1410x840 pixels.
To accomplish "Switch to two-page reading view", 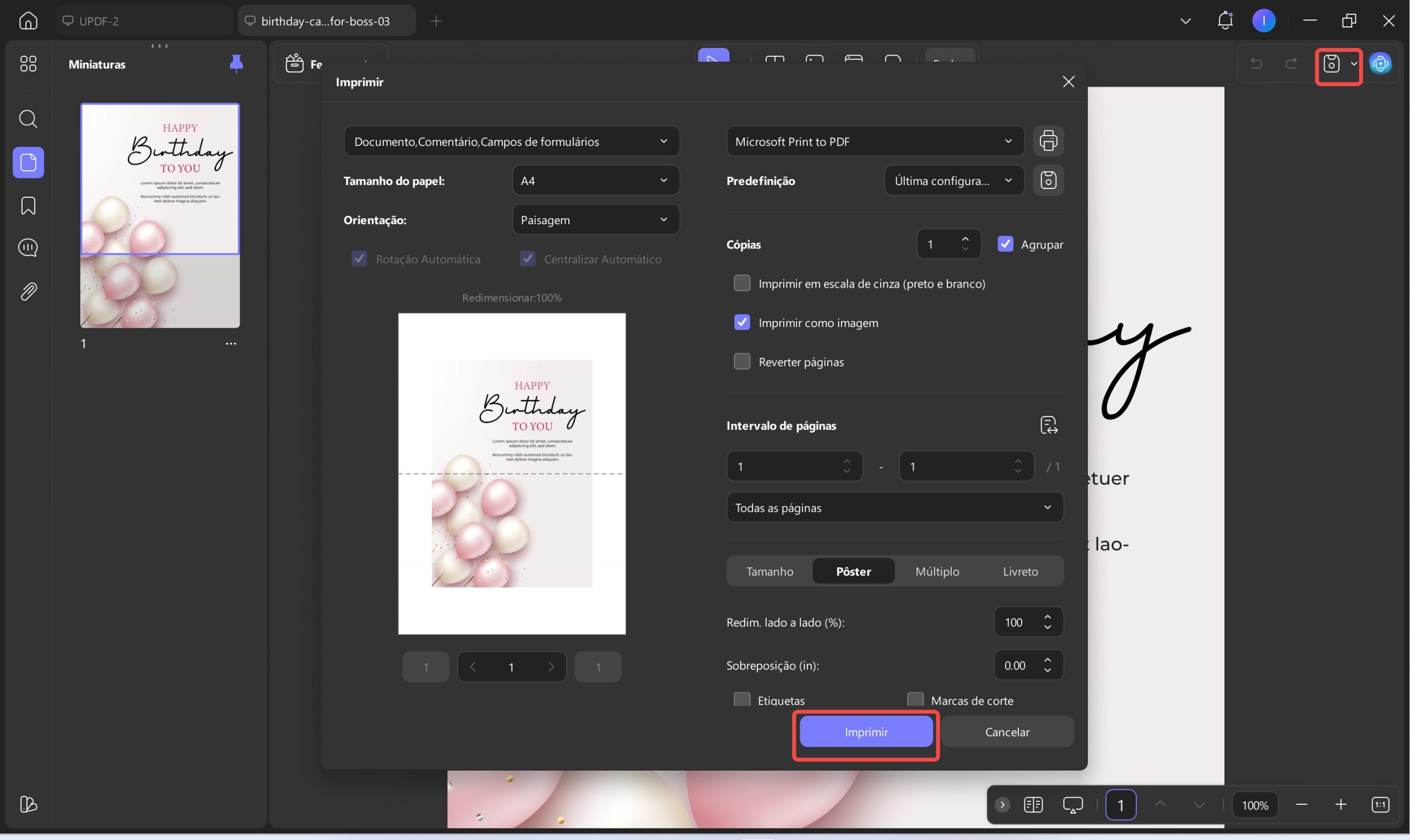I will 1033,804.
